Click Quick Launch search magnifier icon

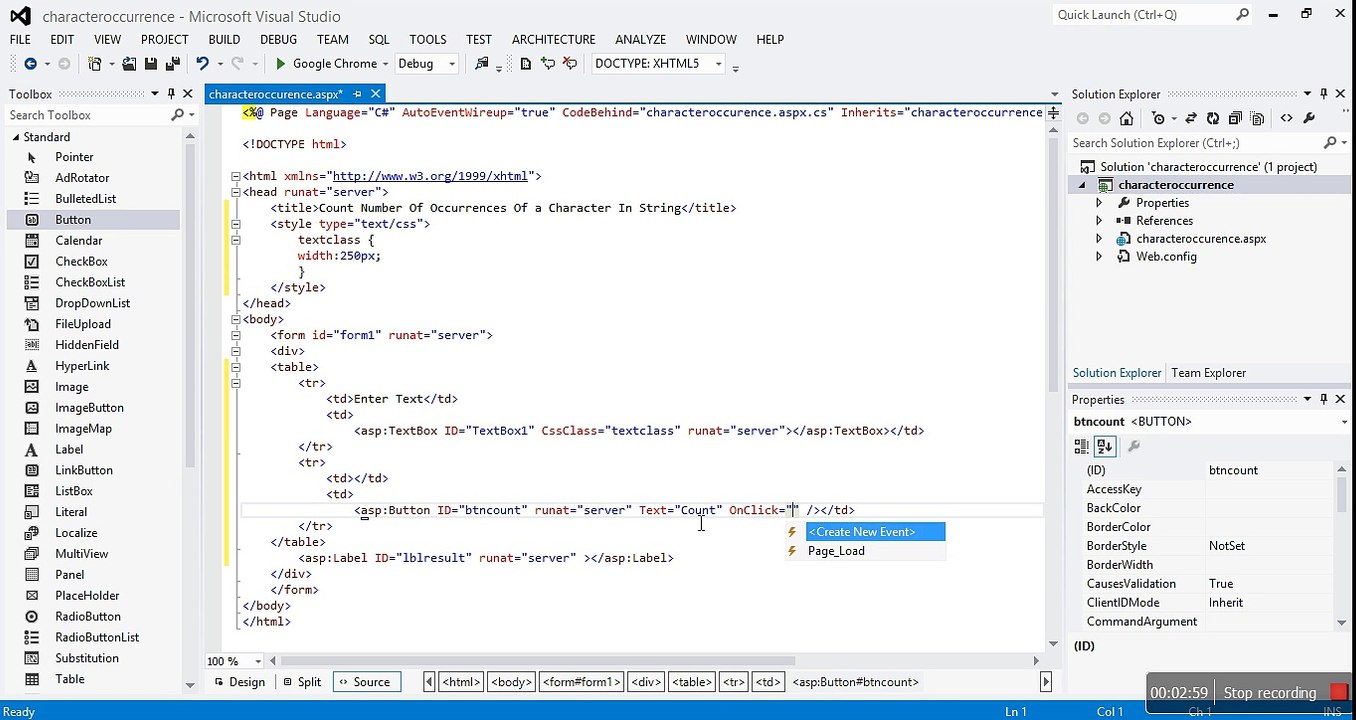tap(1242, 14)
